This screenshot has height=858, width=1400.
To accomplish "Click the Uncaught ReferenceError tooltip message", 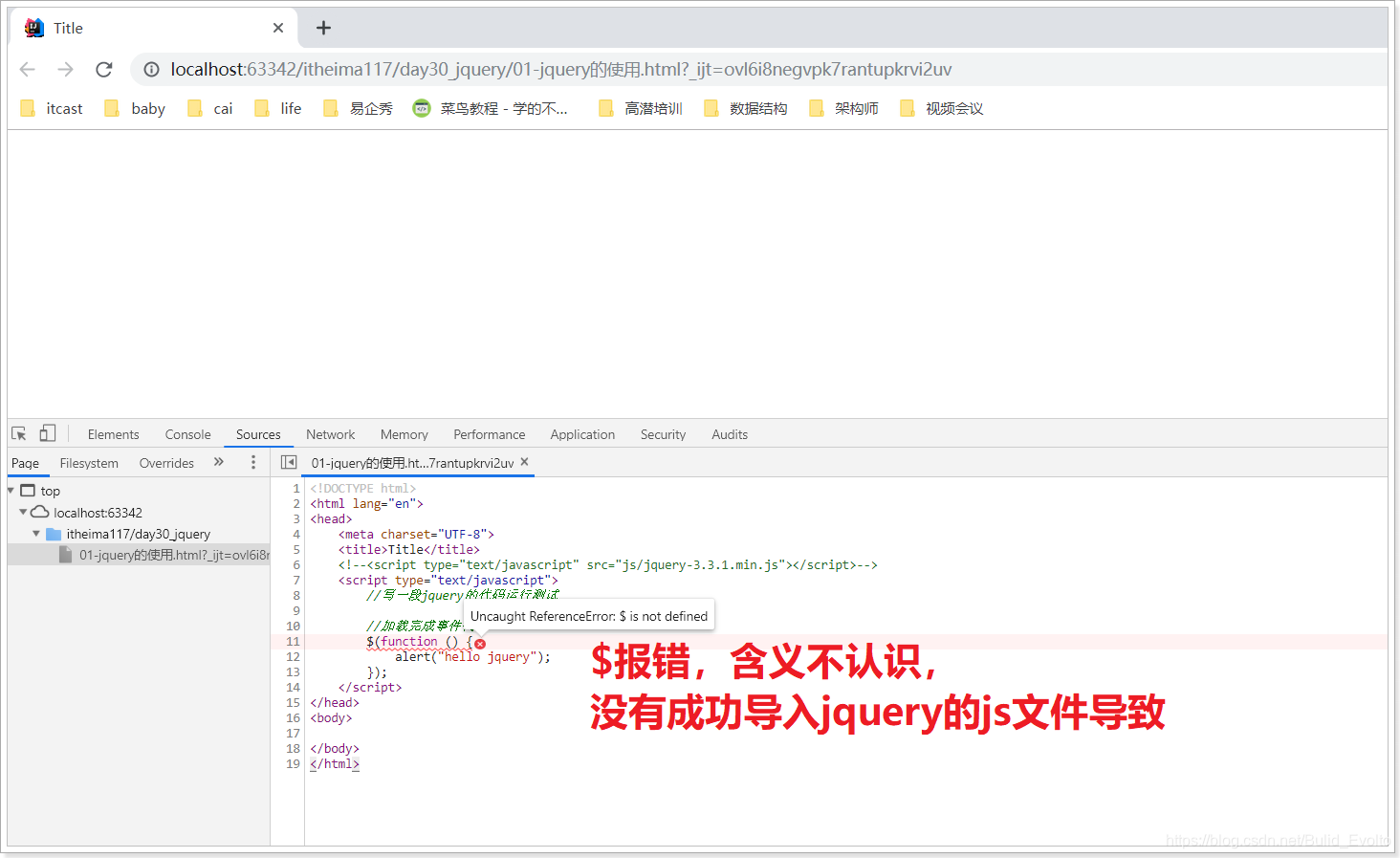I will point(589,616).
